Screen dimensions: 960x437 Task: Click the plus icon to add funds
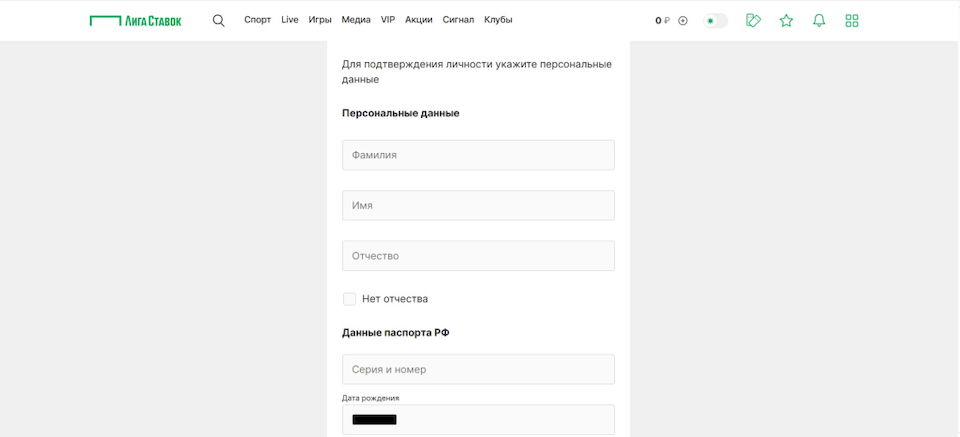pos(683,20)
